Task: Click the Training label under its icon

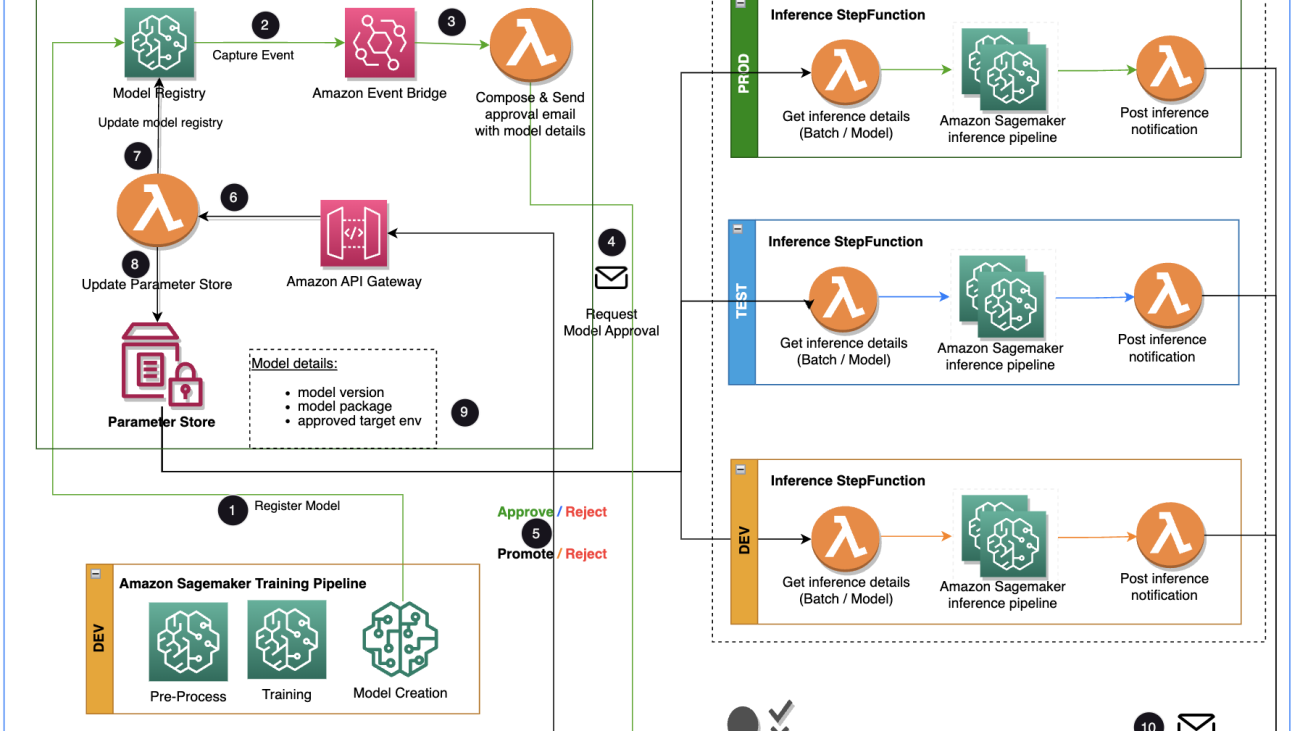Action: (x=287, y=695)
